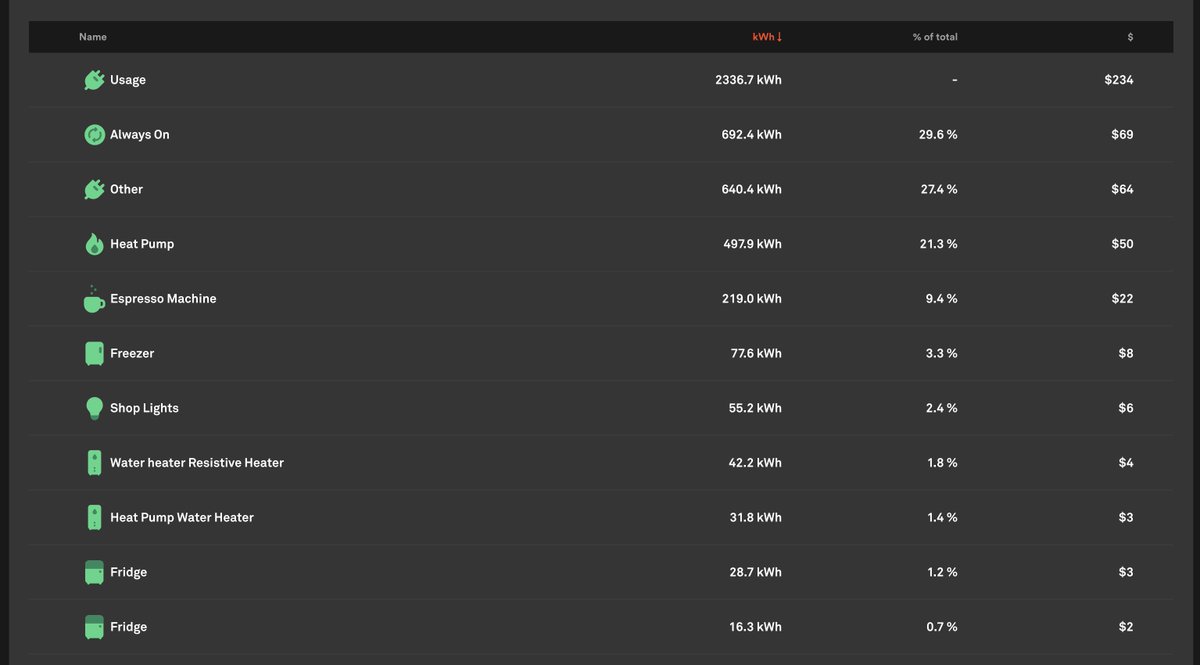This screenshot has height=665, width=1200.
Task: Click the $50 cost cell
Action: 1122,244
